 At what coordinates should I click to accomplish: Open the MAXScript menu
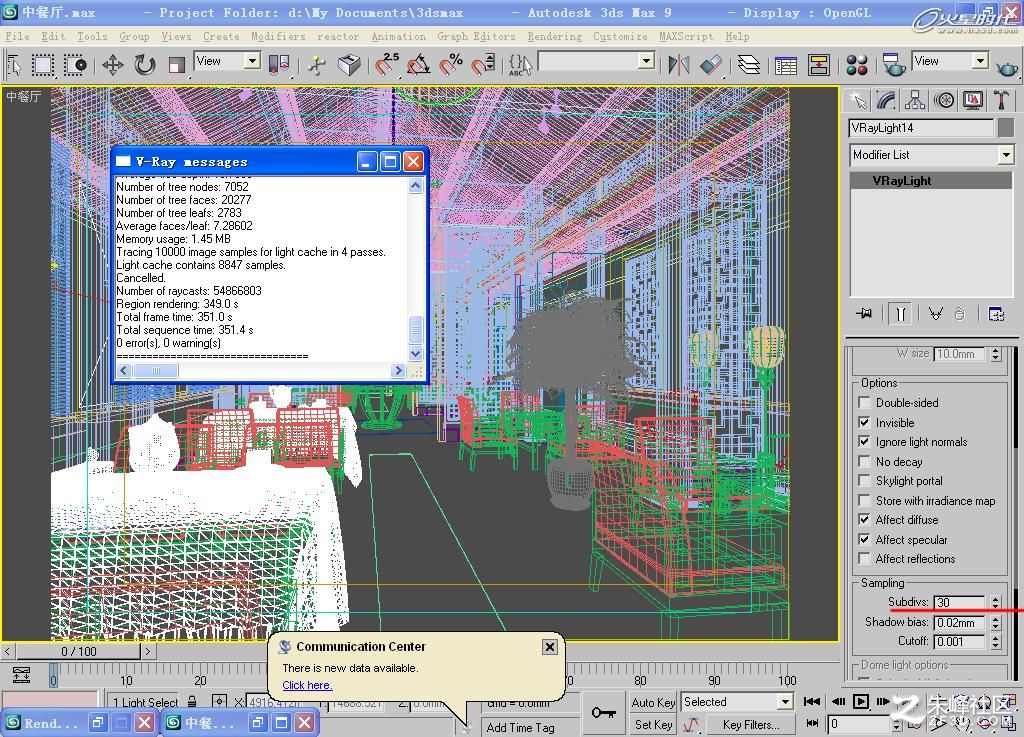[686, 37]
